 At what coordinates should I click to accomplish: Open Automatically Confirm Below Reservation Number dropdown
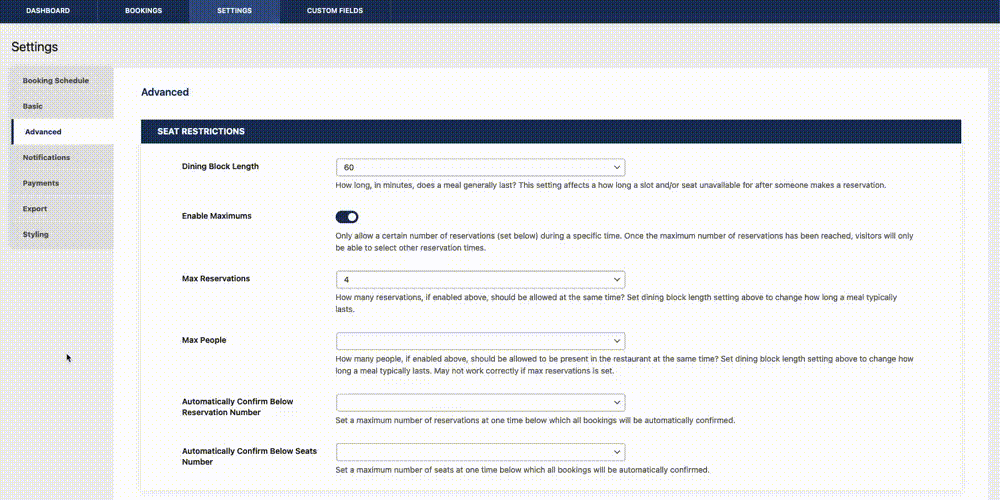pyautogui.click(x=480, y=403)
